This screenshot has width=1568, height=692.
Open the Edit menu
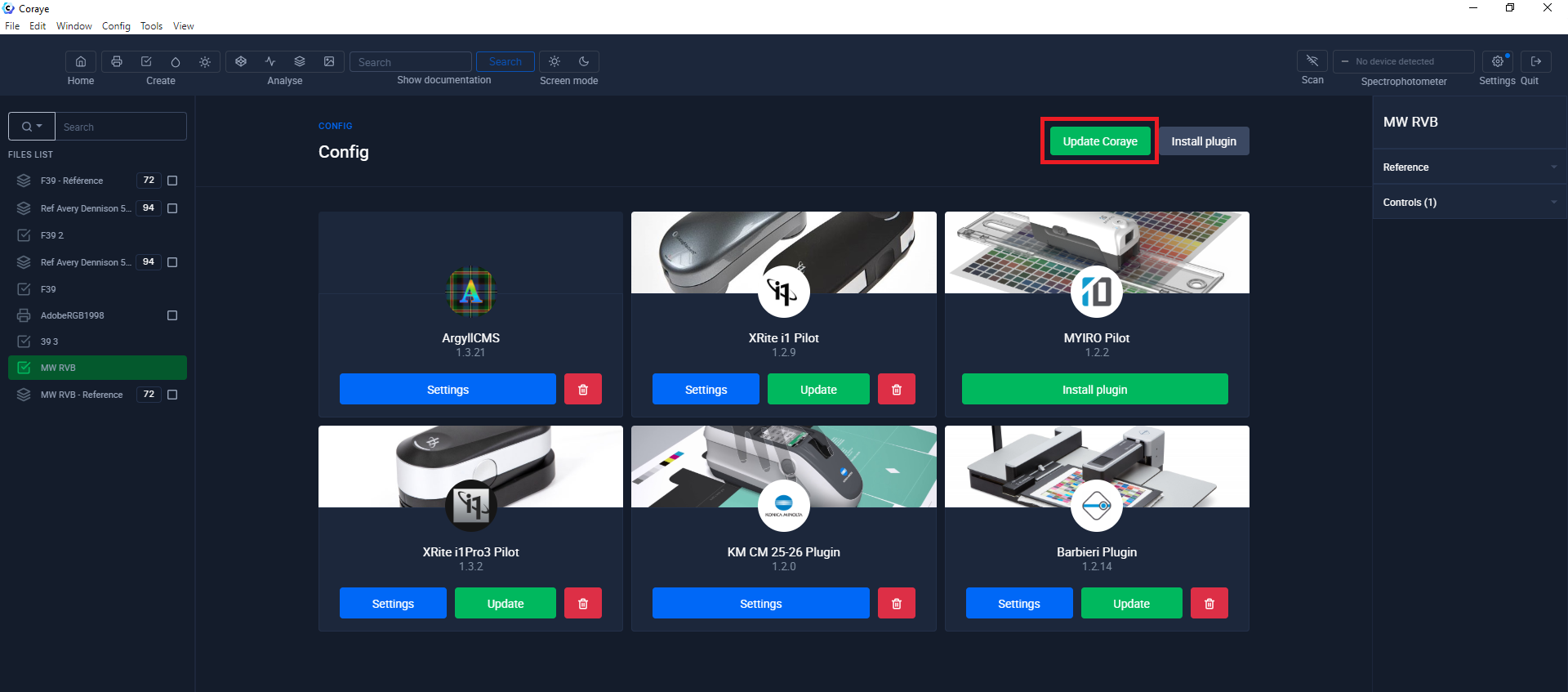point(38,26)
